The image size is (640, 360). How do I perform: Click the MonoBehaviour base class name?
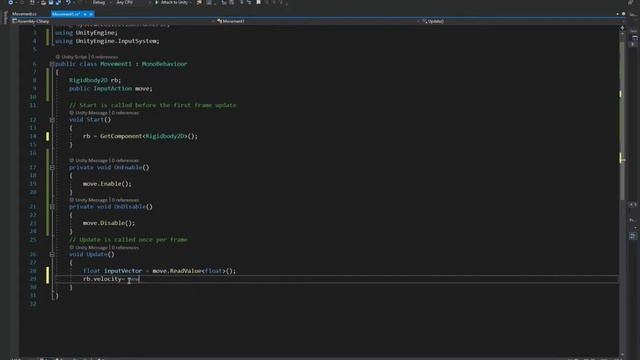click(164, 64)
